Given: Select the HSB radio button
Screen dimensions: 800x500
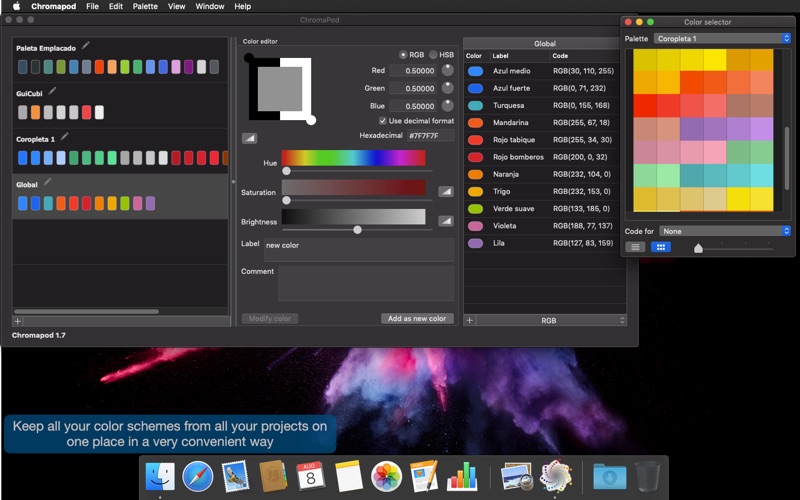Looking at the screenshot, I should pos(433,55).
